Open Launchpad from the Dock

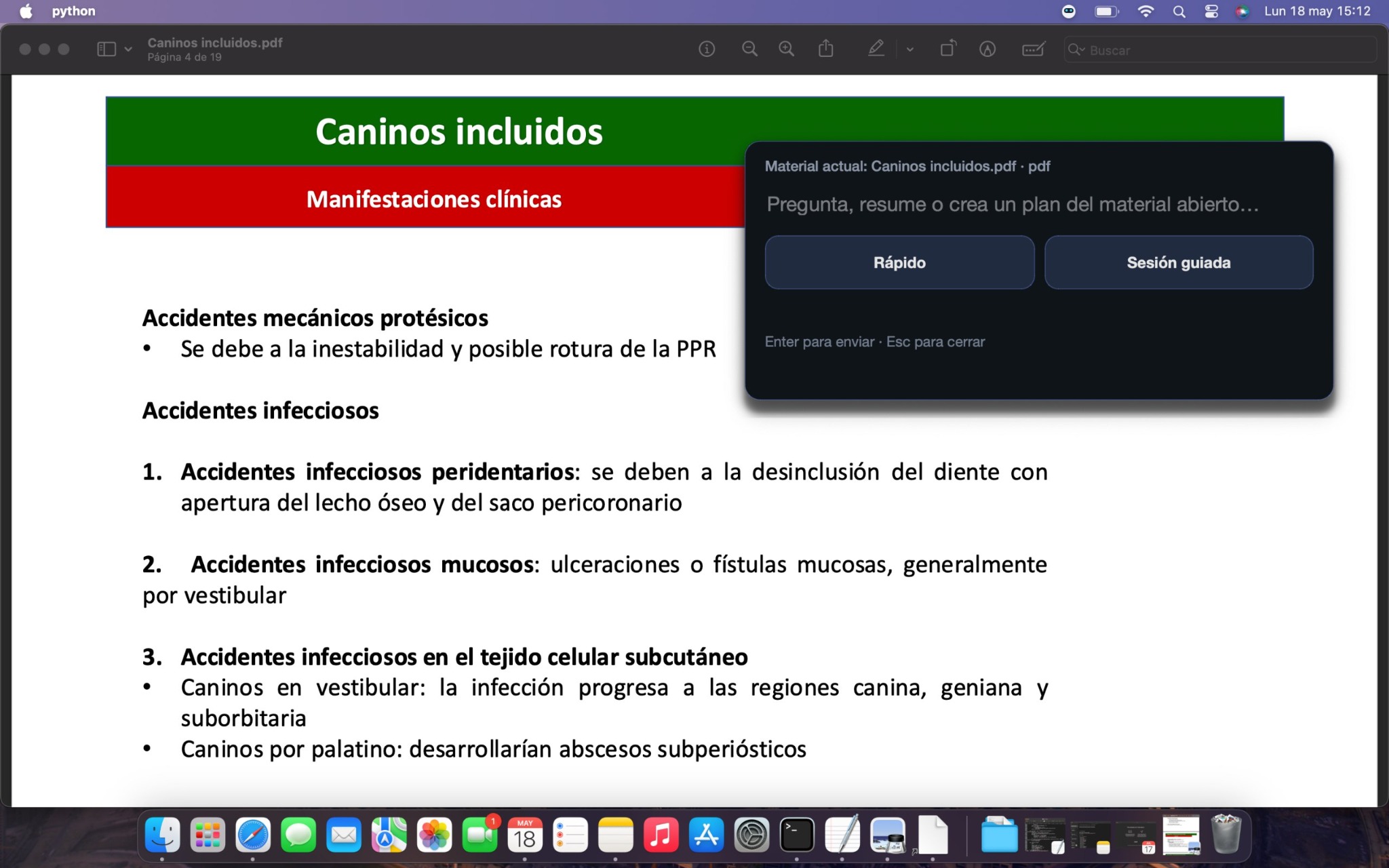[x=208, y=834]
